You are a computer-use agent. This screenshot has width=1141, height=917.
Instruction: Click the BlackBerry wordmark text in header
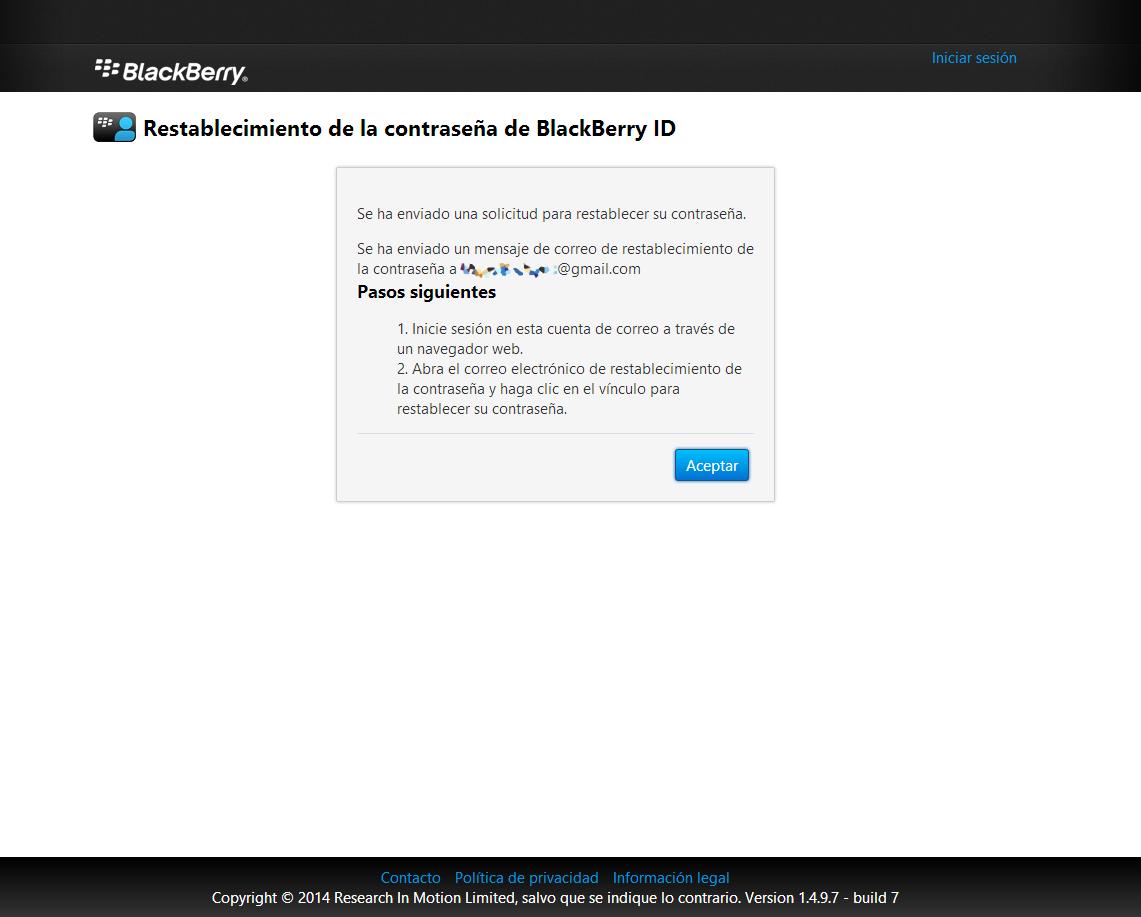click(x=185, y=72)
